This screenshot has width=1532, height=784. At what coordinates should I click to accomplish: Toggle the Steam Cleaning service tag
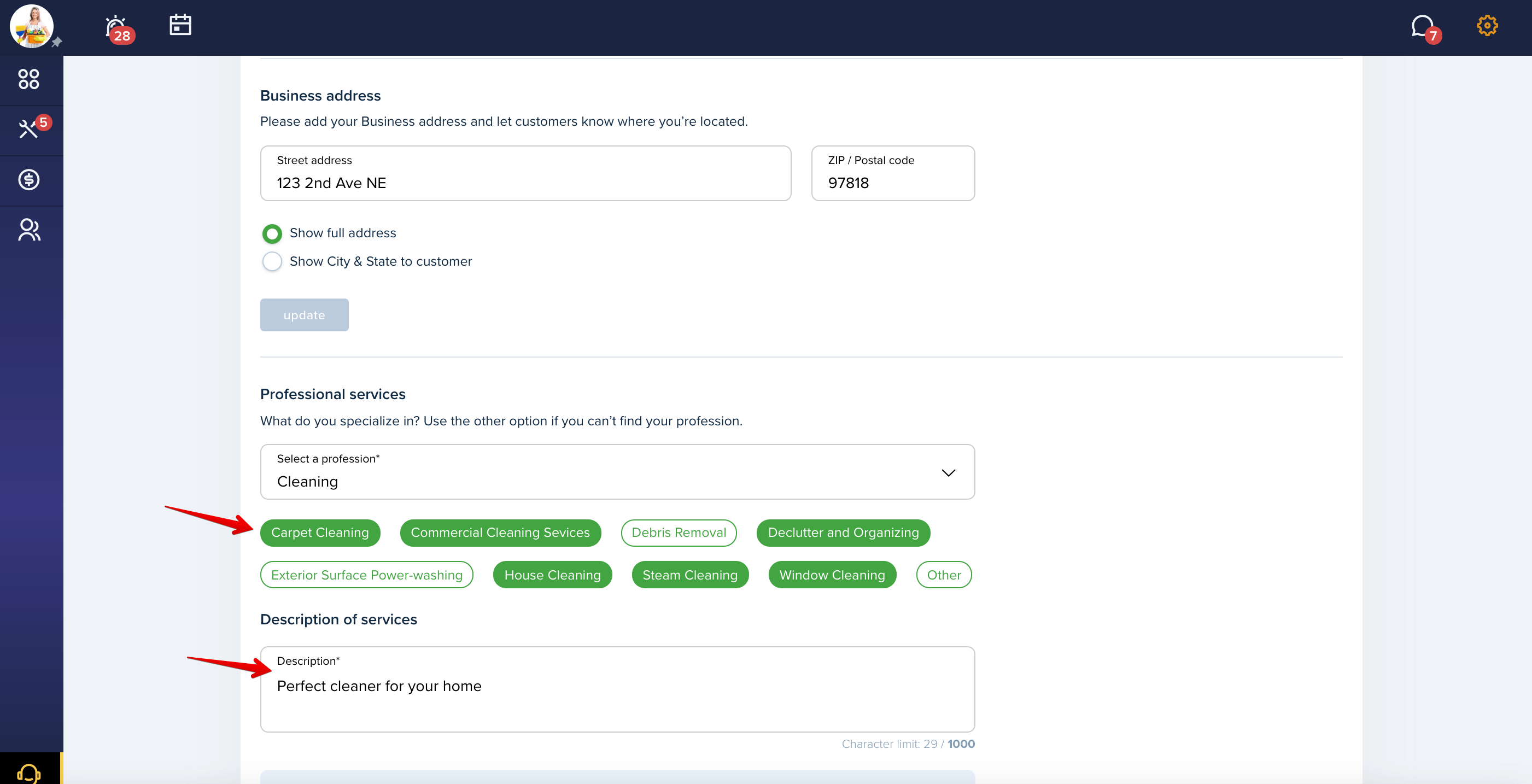(x=690, y=575)
